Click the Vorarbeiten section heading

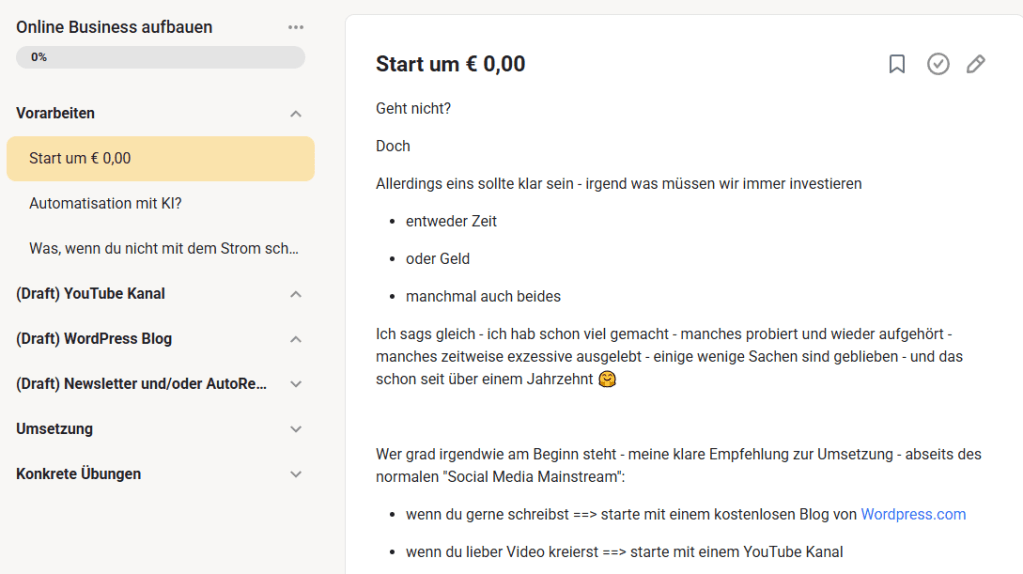[x=56, y=113]
